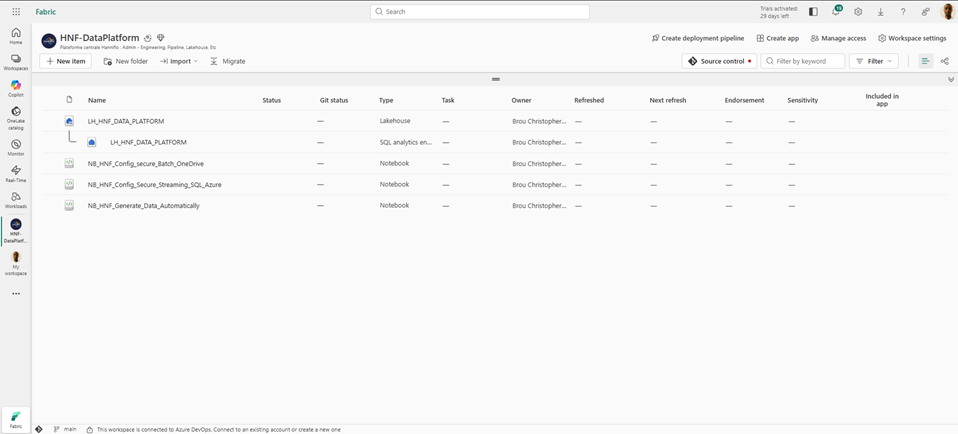Screen dimensions: 958x434
Task: Expand the collapsed header chevron at right
Action: [951, 80]
